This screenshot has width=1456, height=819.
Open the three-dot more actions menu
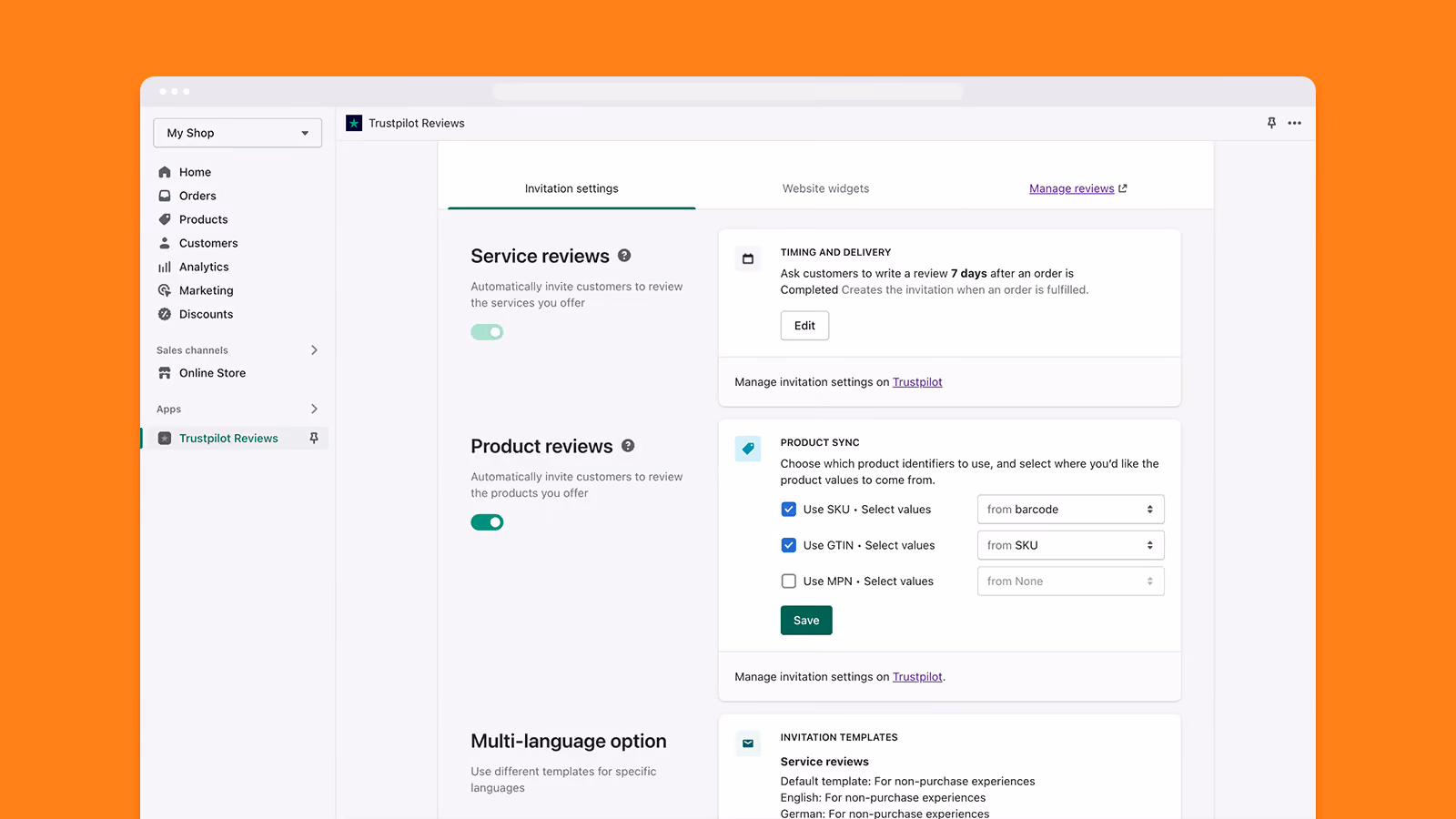(x=1295, y=123)
